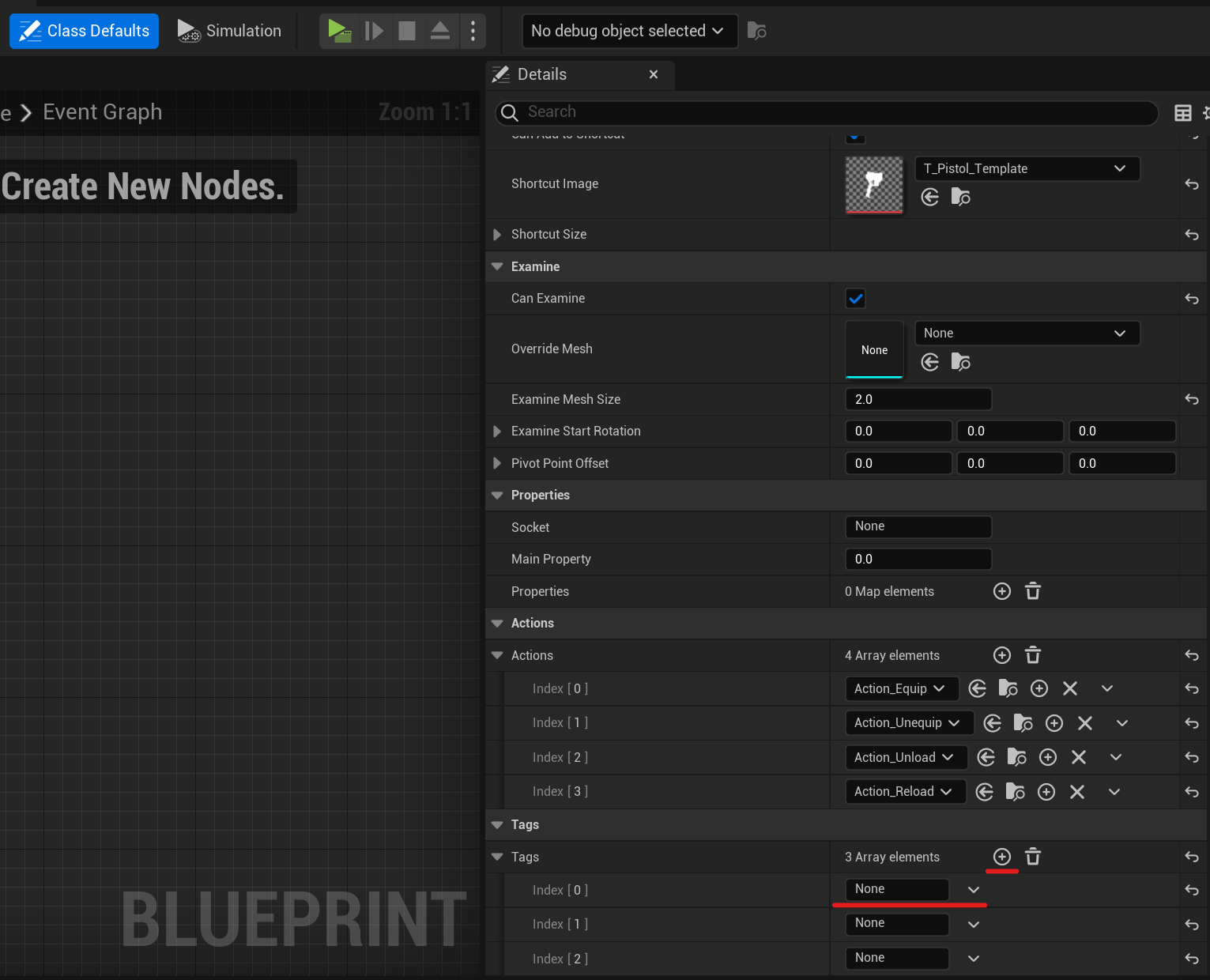
Task: Open Actions Index 0 element options chevron
Action: [x=1107, y=688]
